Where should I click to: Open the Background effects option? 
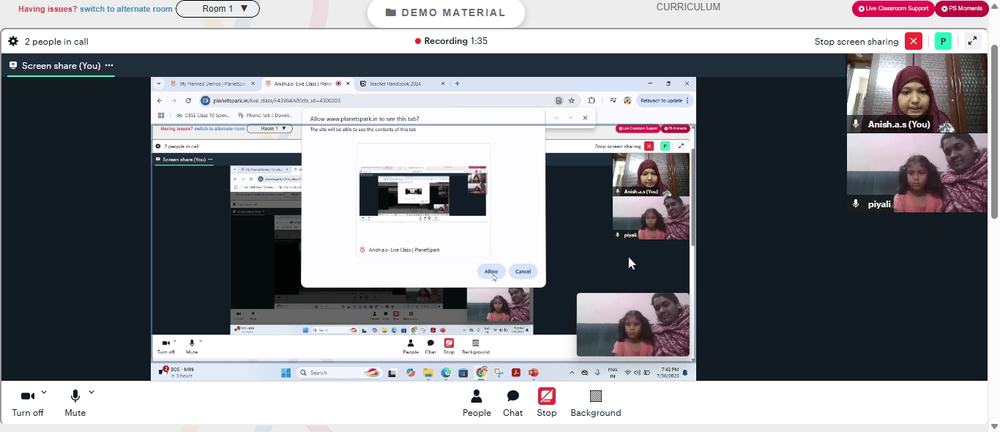pyautogui.click(x=596, y=403)
